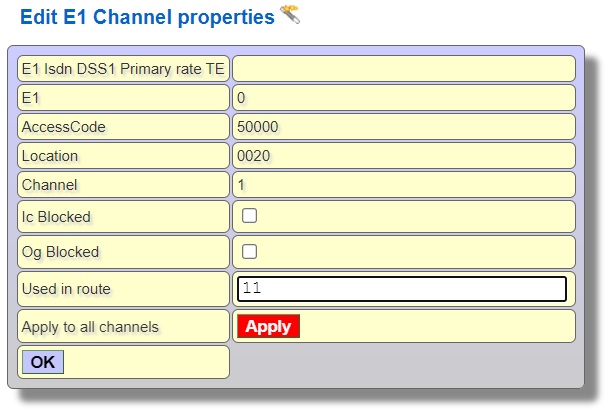
Task: Select the E1 Isdn DSS1 Primary rate TE label
Action: tap(123, 69)
